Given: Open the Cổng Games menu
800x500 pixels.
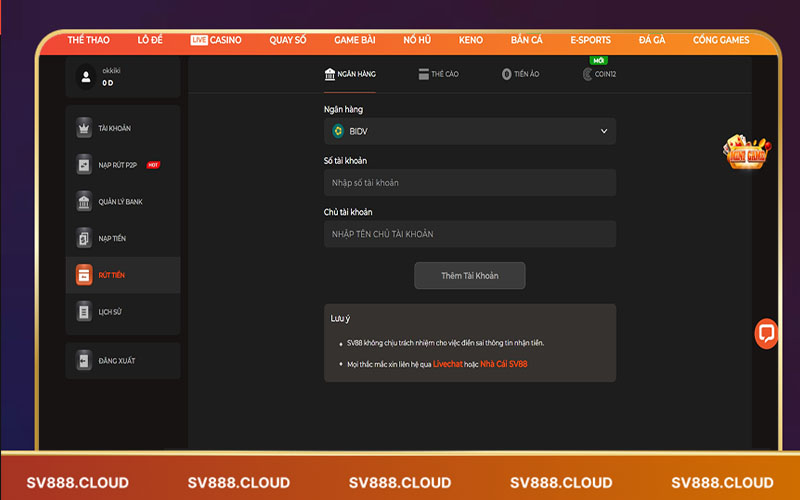Looking at the screenshot, I should 721,40.
